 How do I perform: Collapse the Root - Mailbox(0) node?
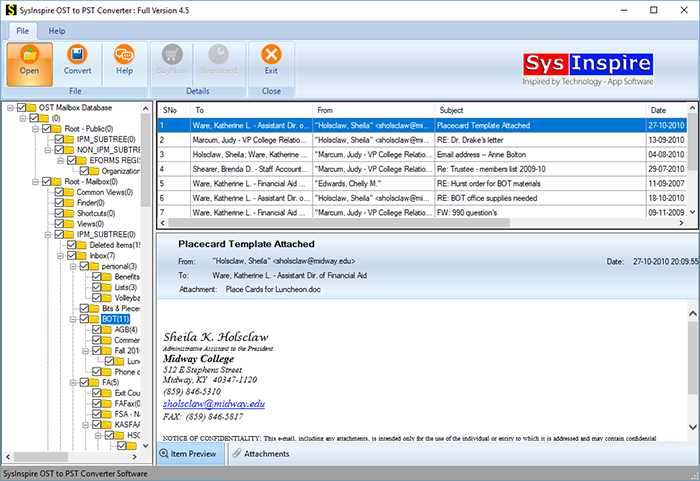[x=35, y=182]
